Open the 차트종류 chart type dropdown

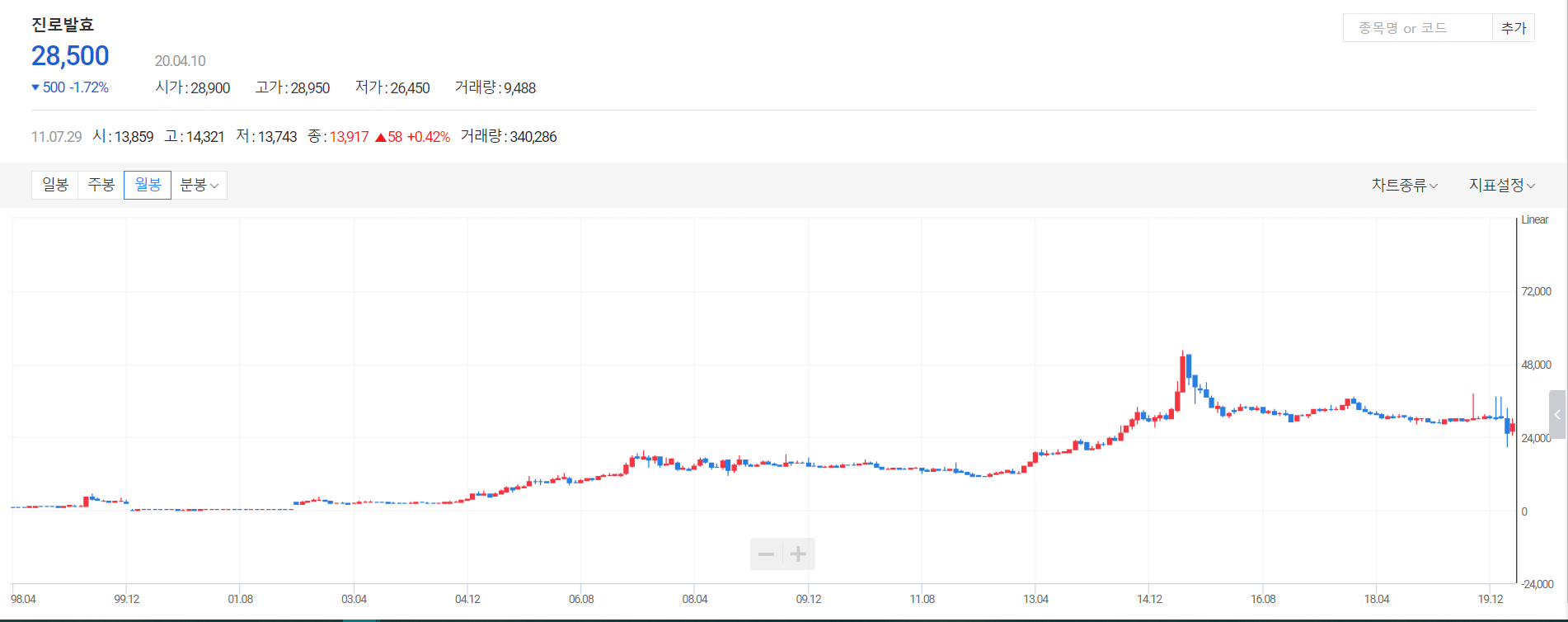[x=1405, y=185]
